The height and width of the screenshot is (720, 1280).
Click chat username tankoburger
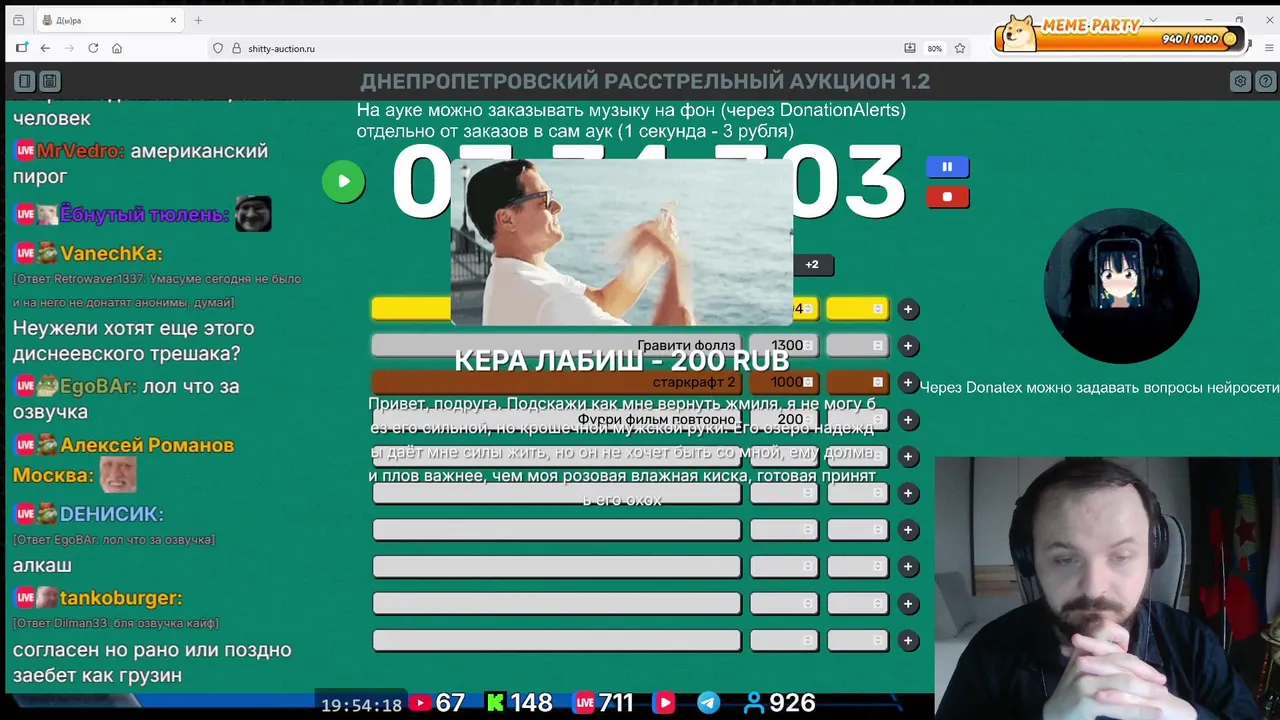[x=121, y=598]
